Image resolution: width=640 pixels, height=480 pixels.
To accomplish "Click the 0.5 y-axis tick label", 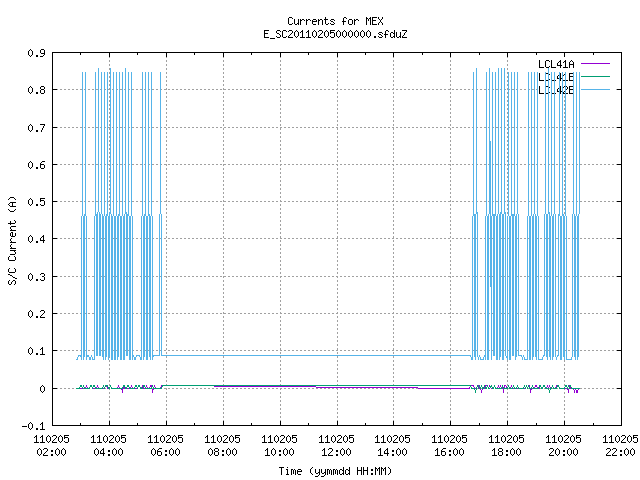I will pos(36,202).
